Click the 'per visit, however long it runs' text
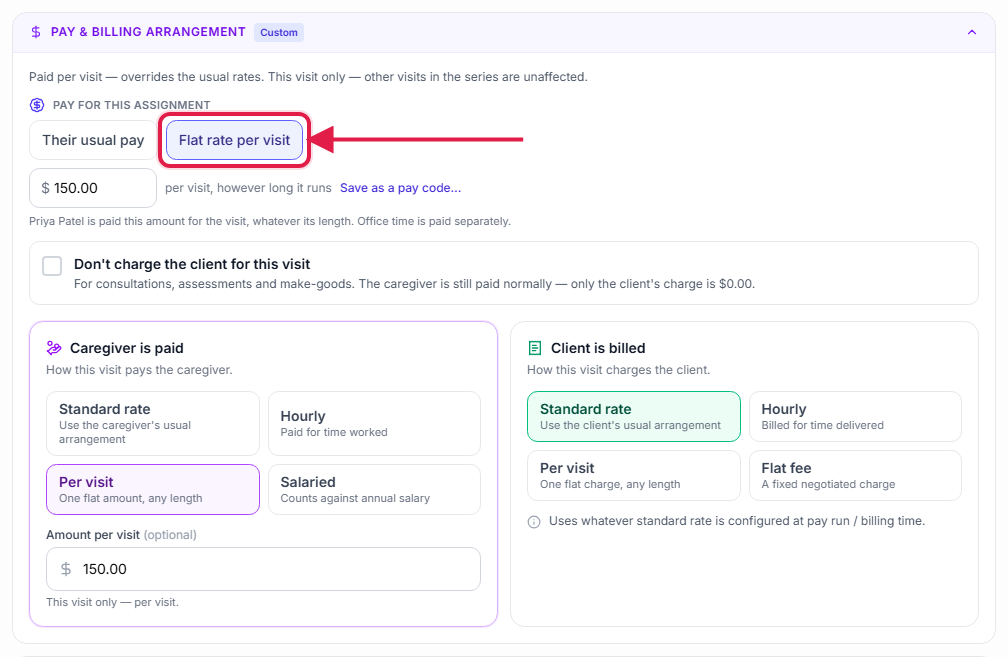The height and width of the screenshot is (657, 1008). coord(248,188)
